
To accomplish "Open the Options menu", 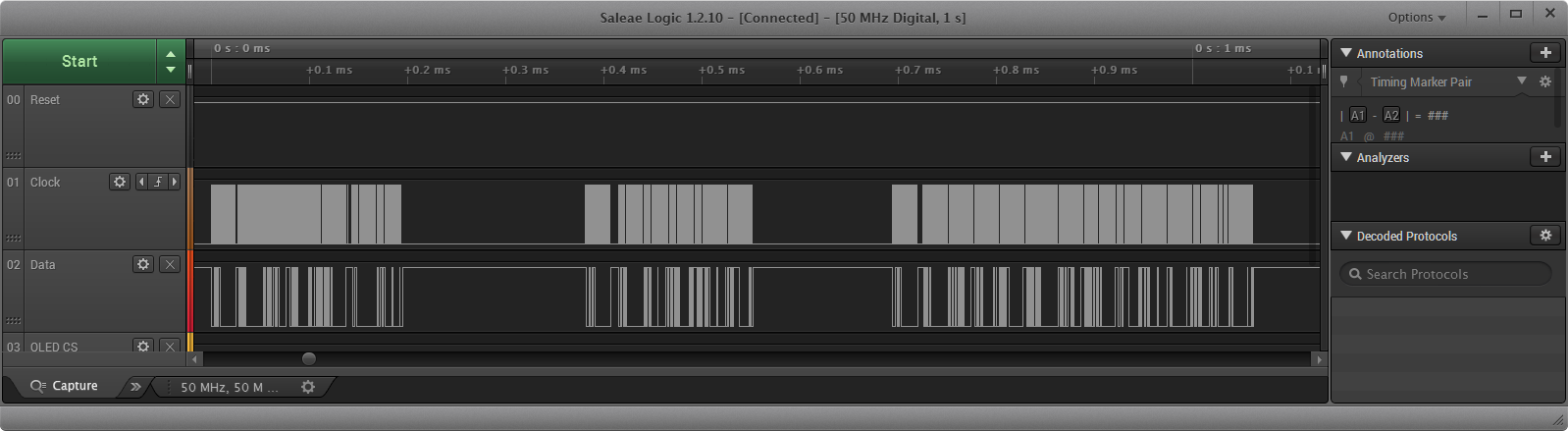I will [x=1416, y=17].
